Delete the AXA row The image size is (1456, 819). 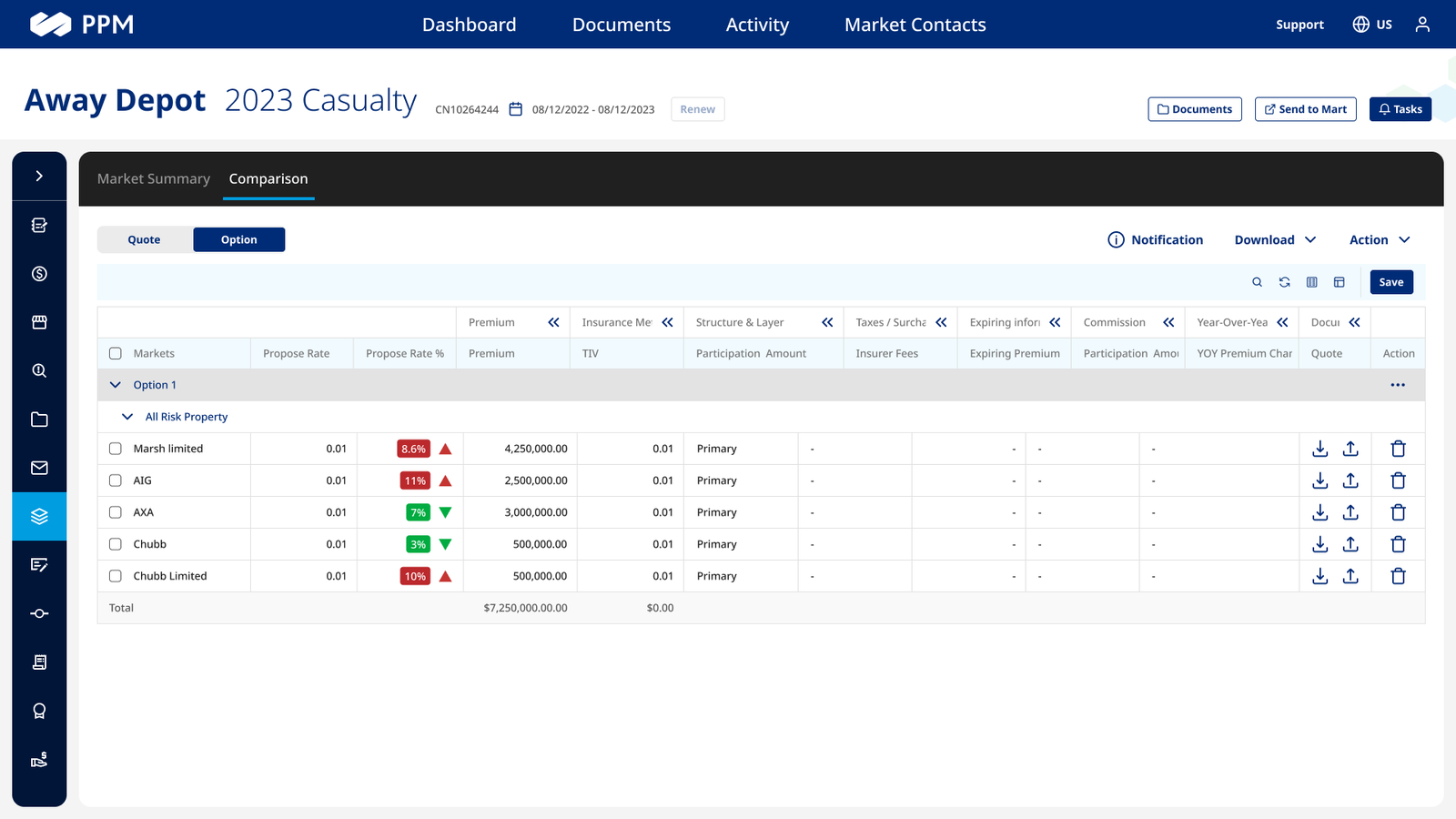point(1398,512)
